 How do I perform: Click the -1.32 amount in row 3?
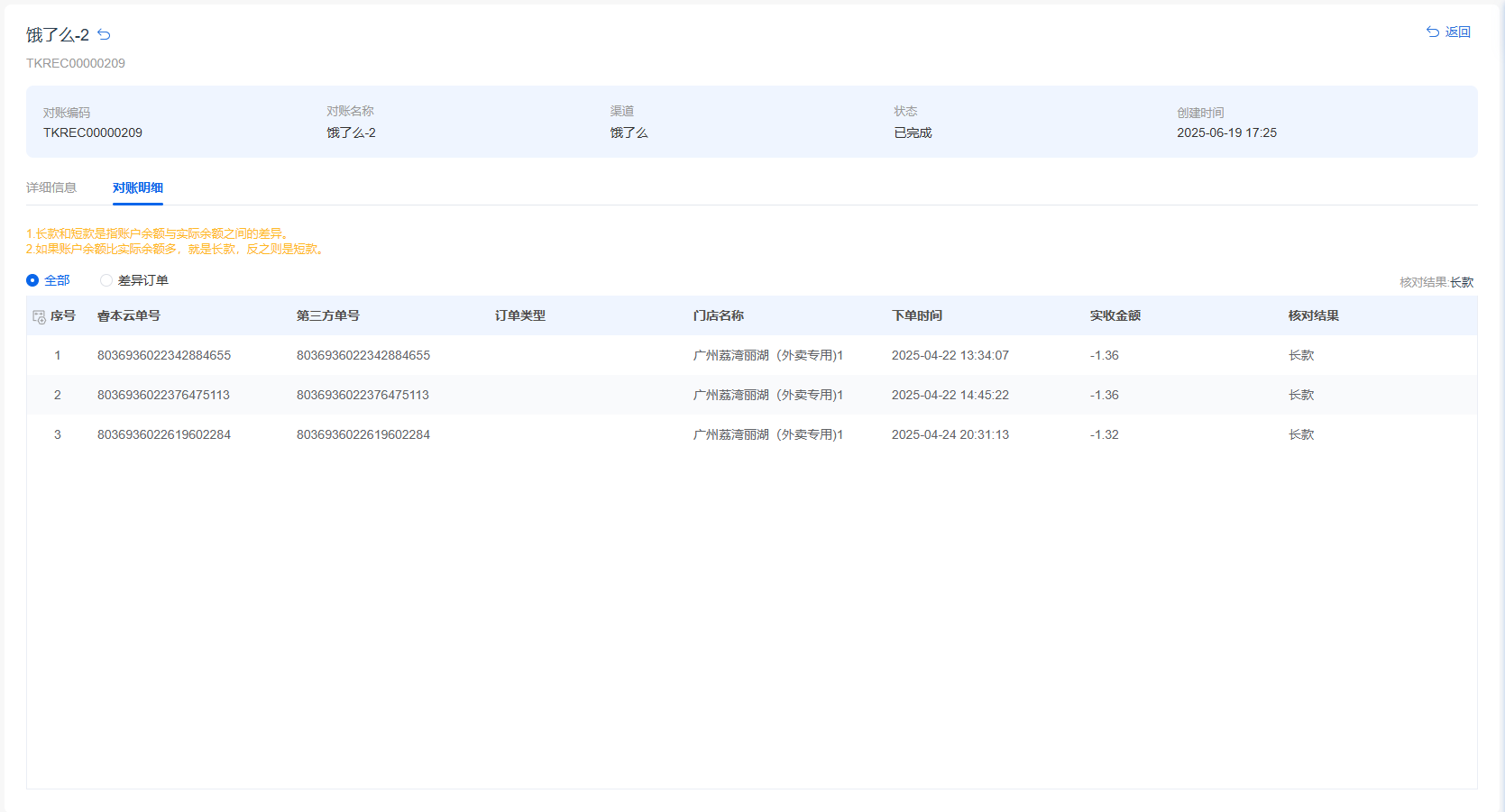(1105, 434)
